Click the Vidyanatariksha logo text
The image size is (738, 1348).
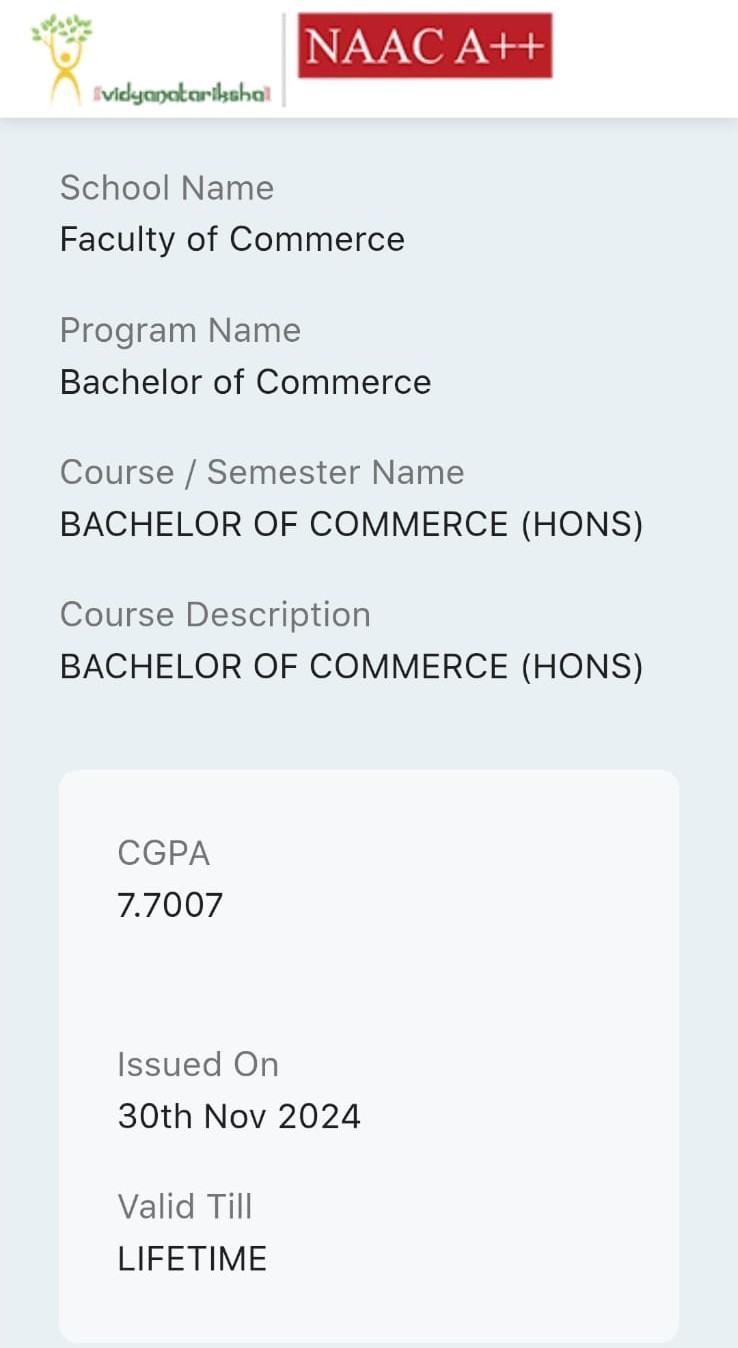[182, 94]
